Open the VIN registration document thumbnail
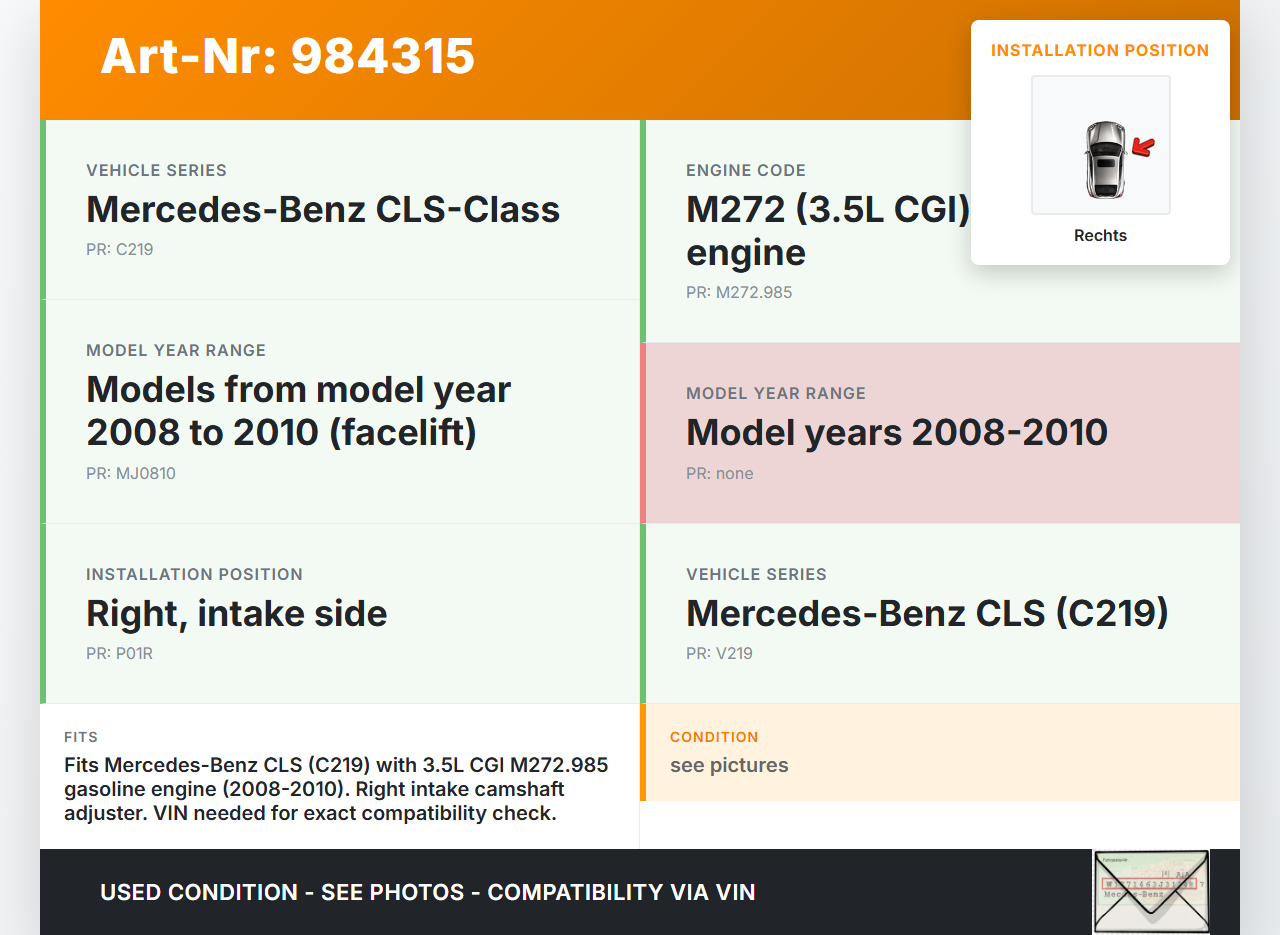This screenshot has width=1280, height=935. click(1150, 890)
